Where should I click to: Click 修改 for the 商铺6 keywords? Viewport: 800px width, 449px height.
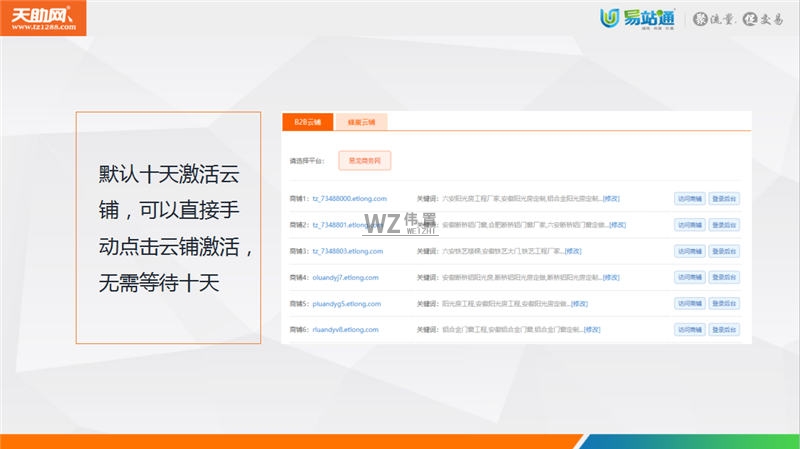pyautogui.click(x=592, y=330)
